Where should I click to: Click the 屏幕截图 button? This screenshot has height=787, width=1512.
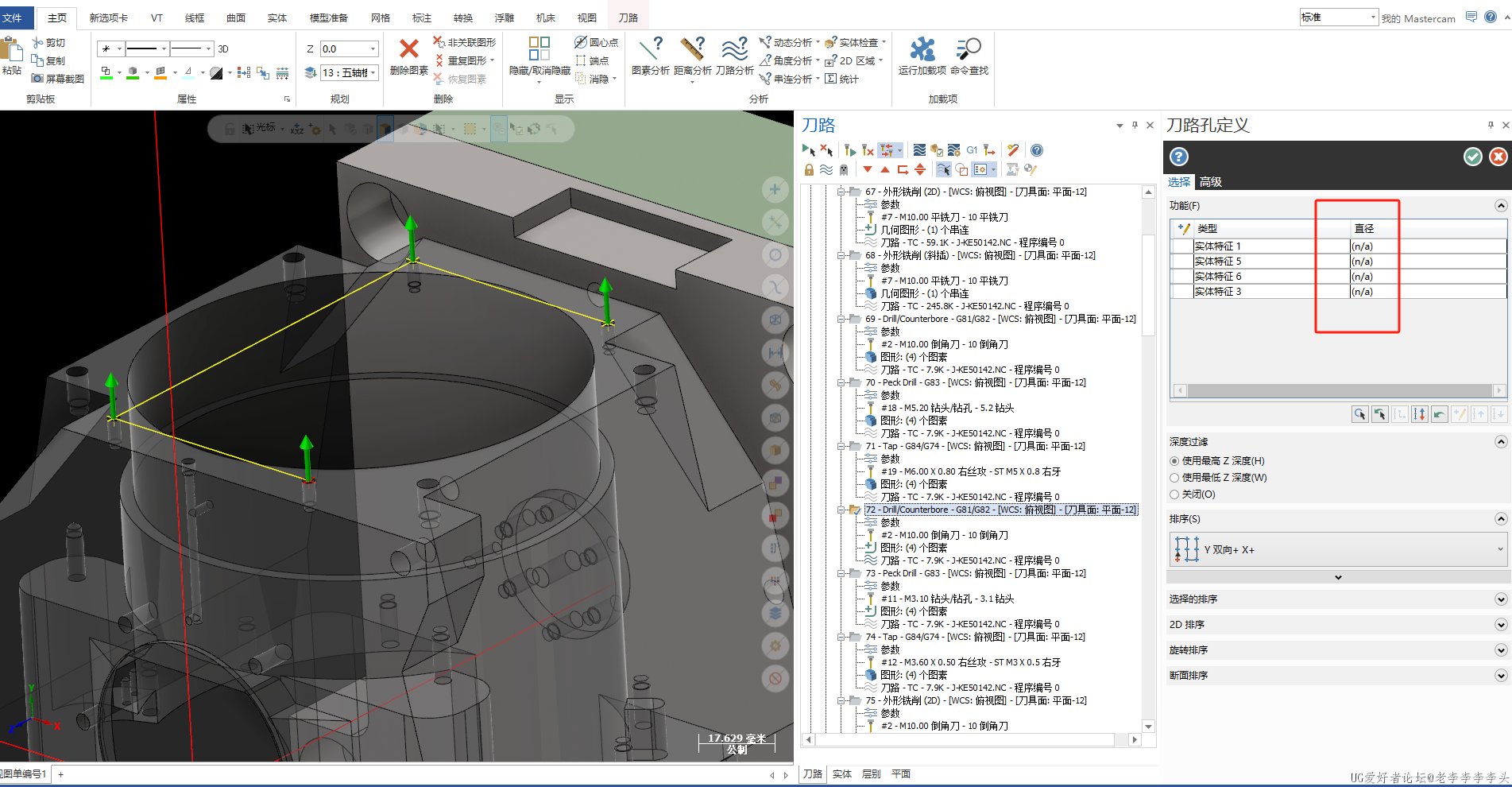click(x=58, y=79)
